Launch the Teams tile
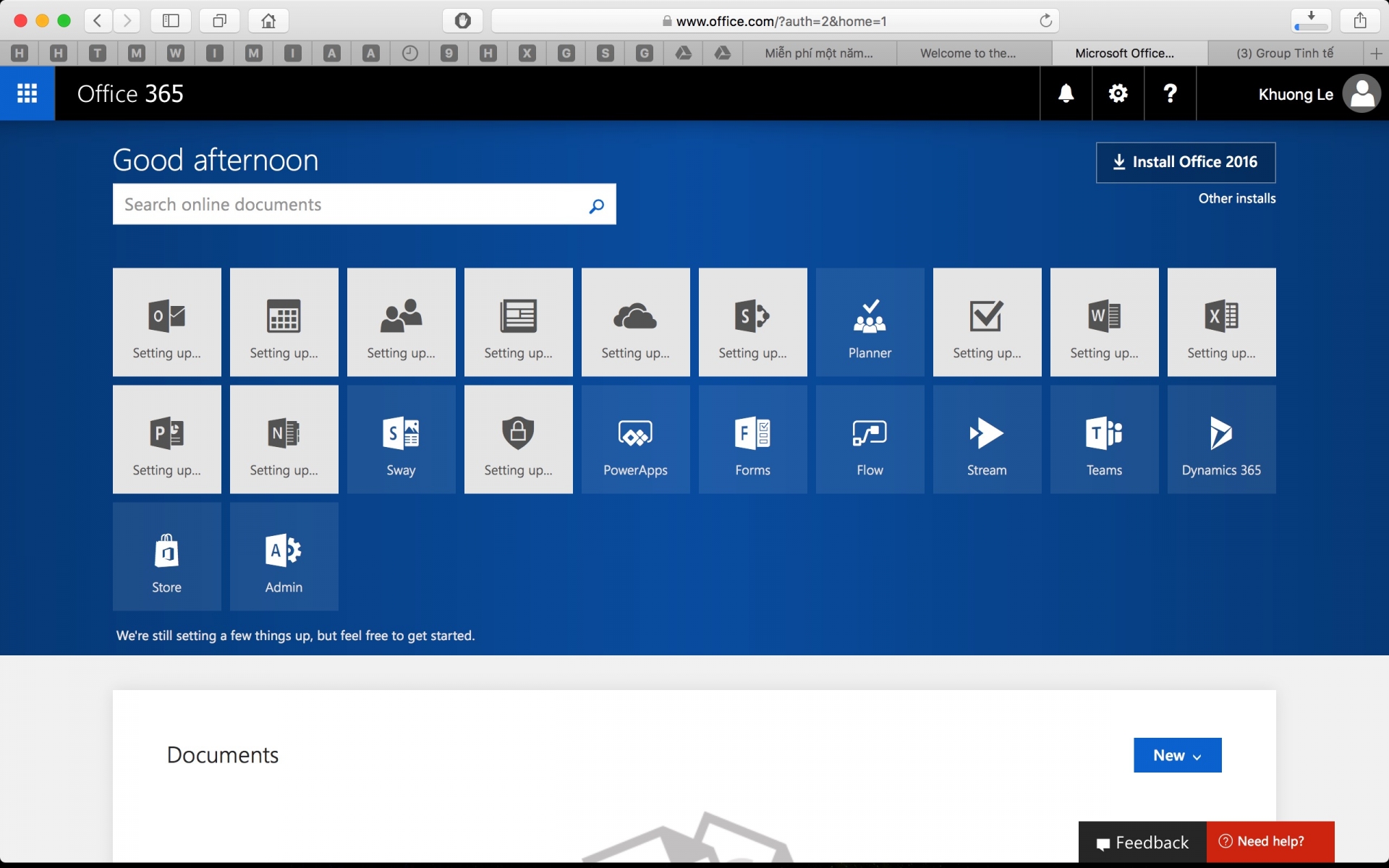Screen dimensions: 1389x868 [1105, 439]
